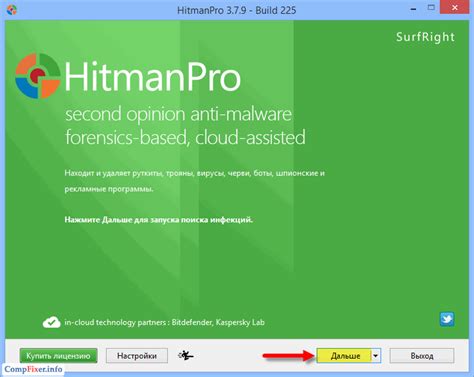474x377 pixels.
Task: Click the 'second opinion anti-malware' tagline
Action: point(178,114)
